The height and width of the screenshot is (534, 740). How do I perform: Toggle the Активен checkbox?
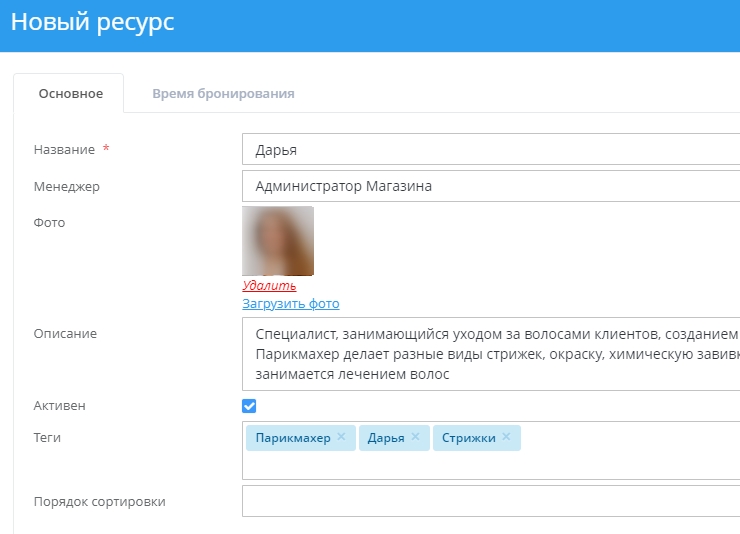[249, 406]
